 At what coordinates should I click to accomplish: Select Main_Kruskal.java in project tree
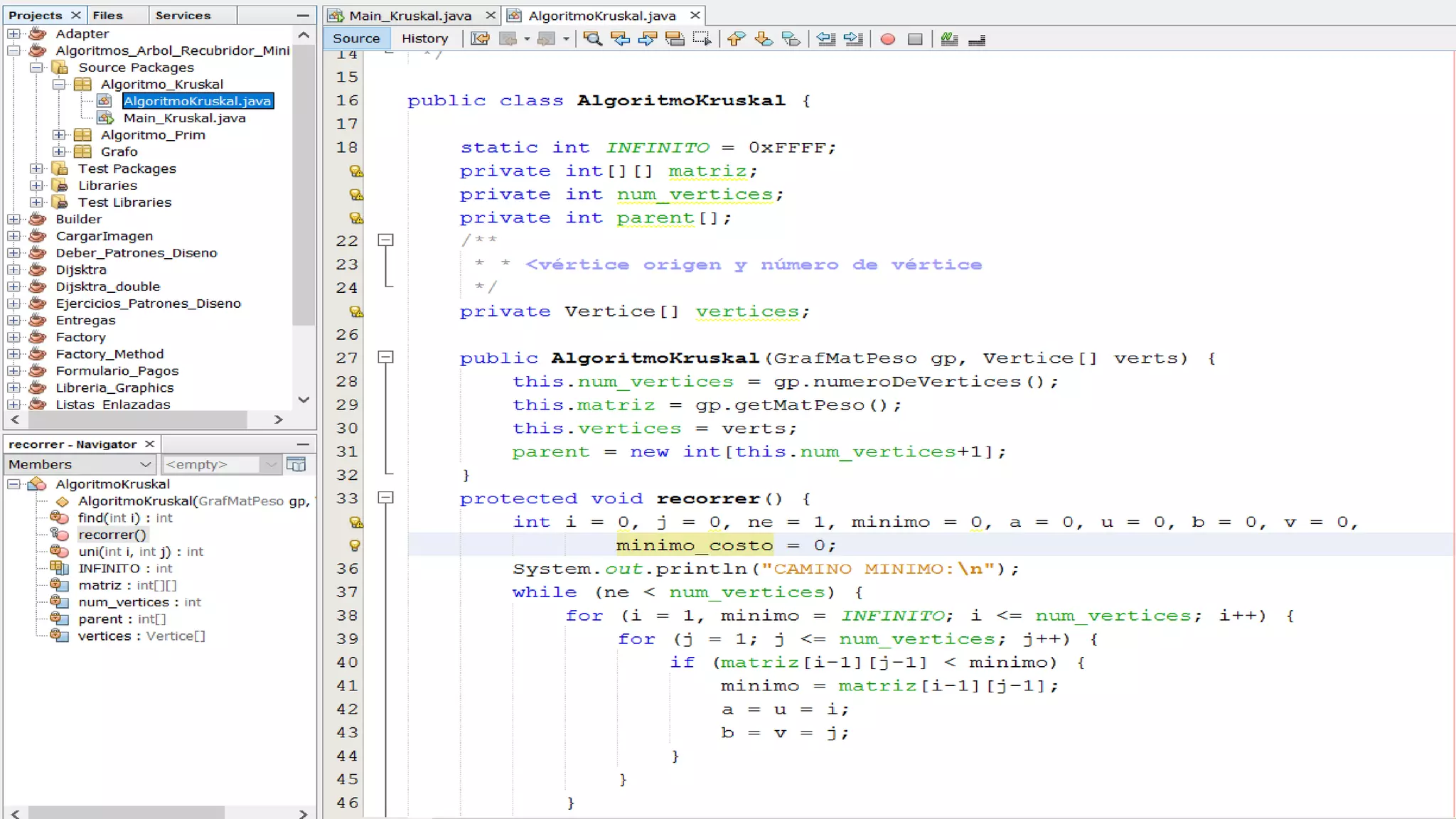(184, 118)
